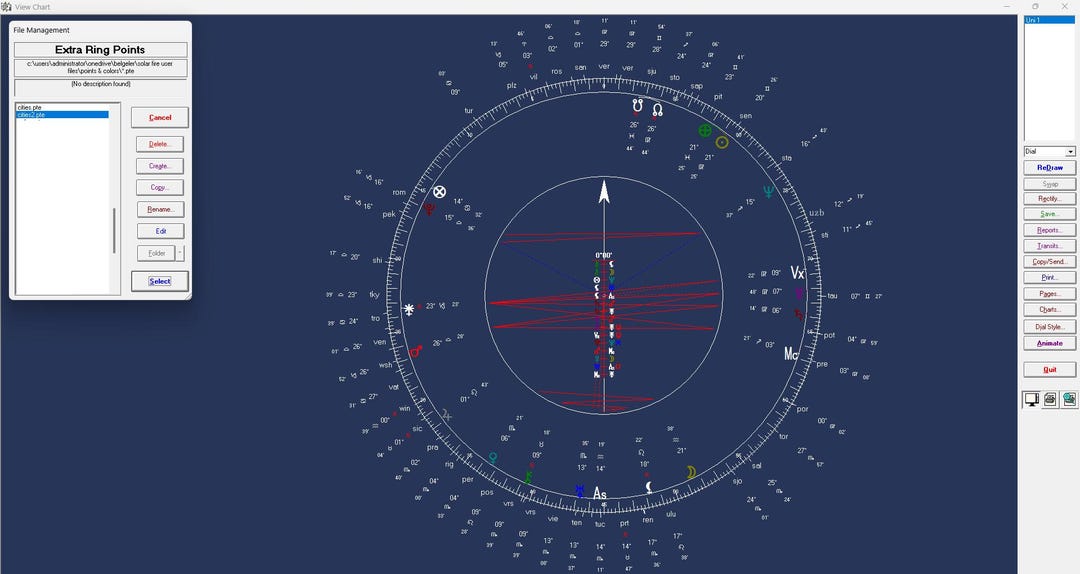
Task: Confirm with the Select button
Action: [x=160, y=281]
